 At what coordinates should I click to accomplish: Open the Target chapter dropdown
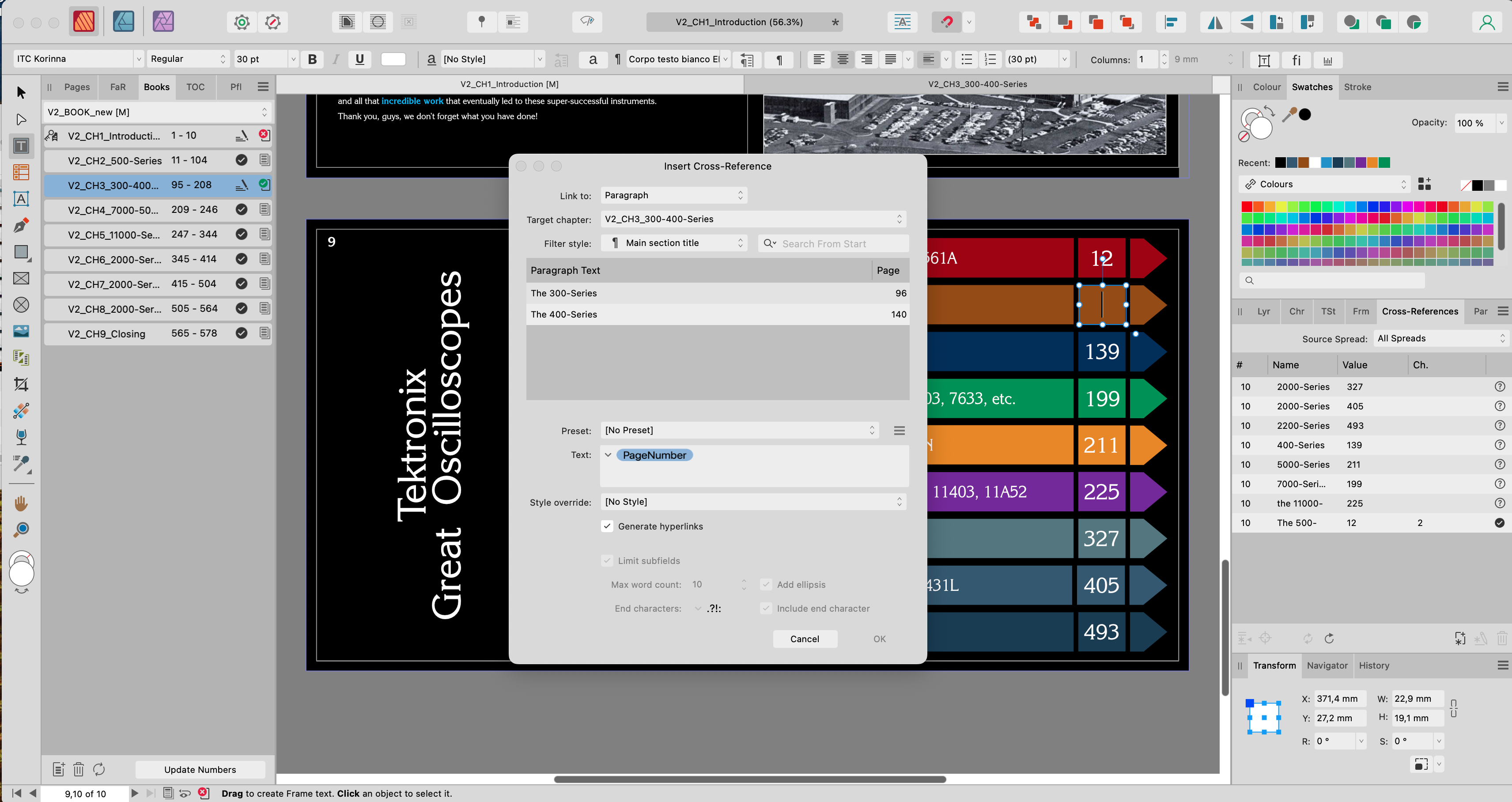753,219
